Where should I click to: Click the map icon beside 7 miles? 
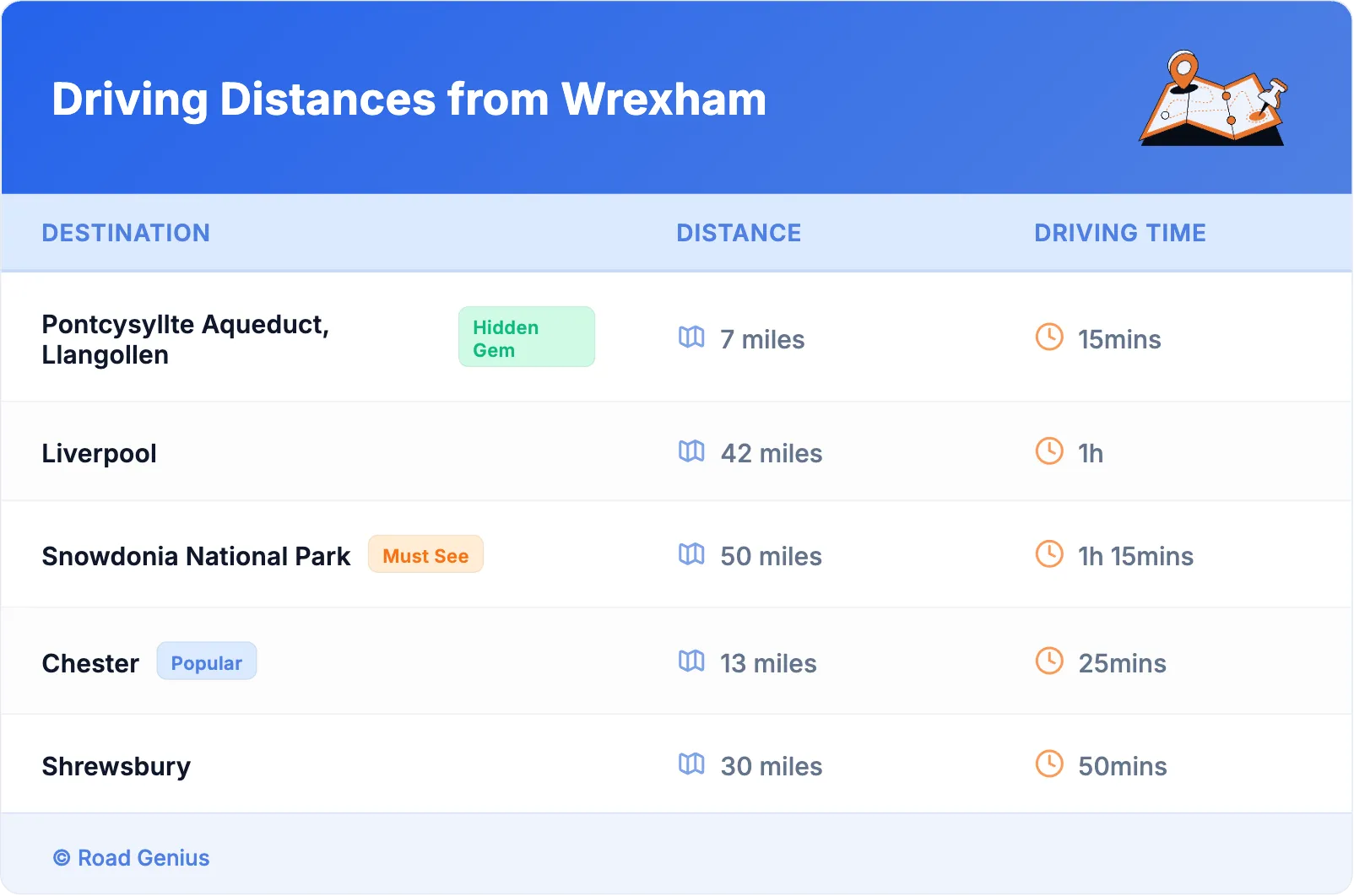point(691,337)
